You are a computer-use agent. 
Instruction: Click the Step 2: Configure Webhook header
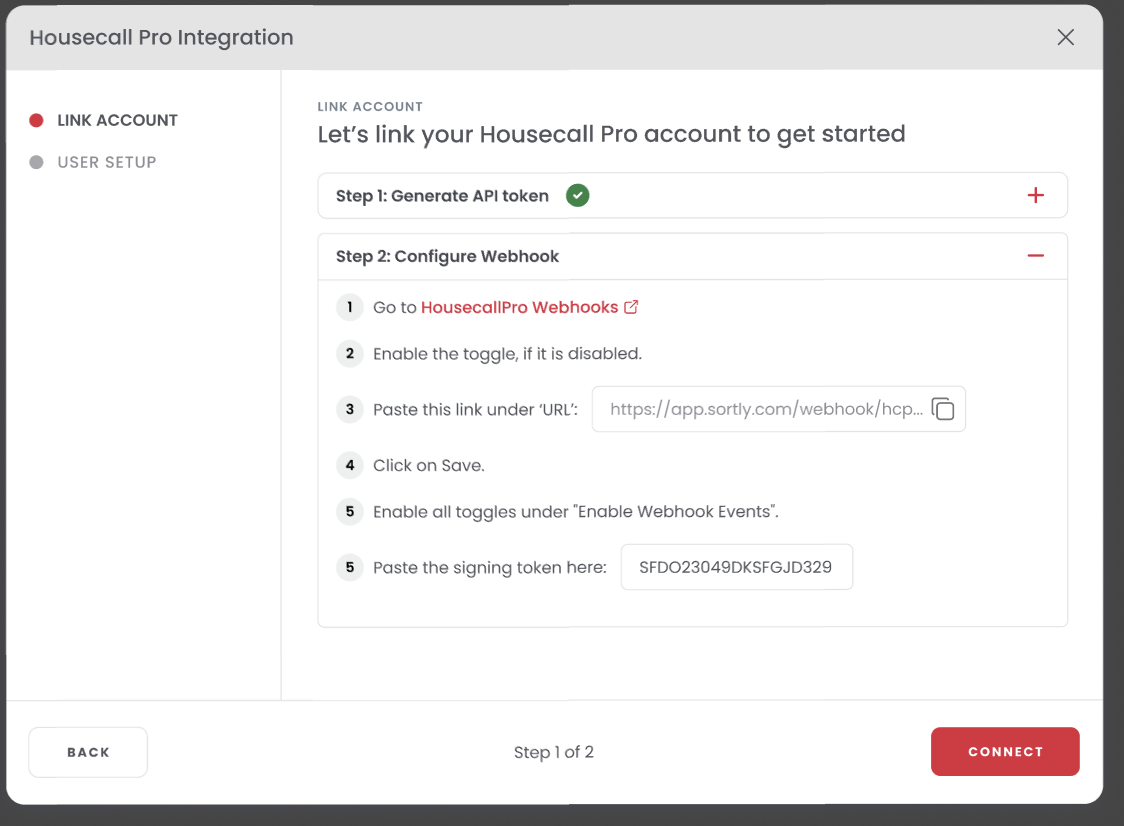click(x=692, y=256)
